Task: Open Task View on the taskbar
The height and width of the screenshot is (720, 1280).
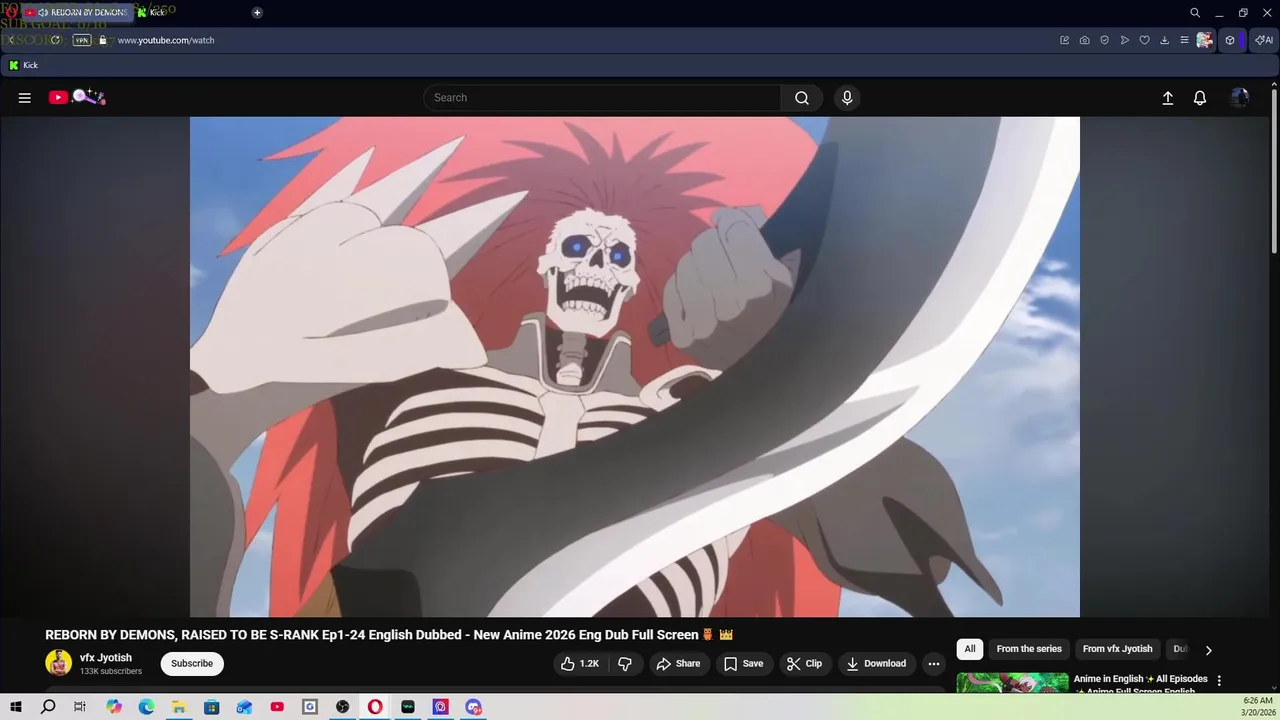Action: 80,707
